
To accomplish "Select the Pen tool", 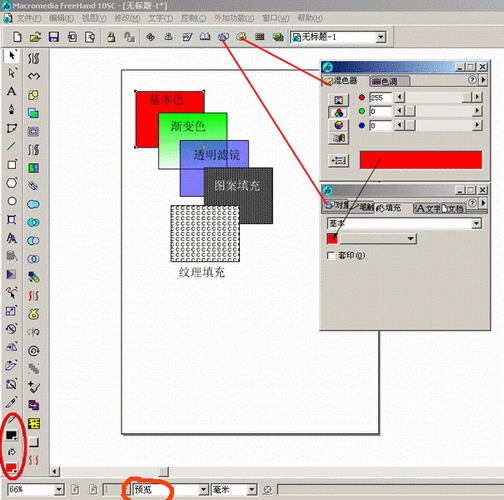I will (x=12, y=109).
